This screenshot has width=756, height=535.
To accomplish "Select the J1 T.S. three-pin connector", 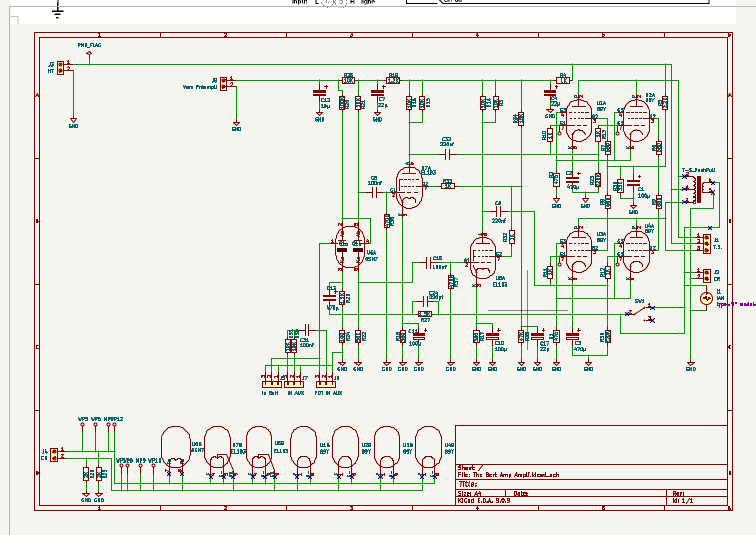I will tap(706, 243).
